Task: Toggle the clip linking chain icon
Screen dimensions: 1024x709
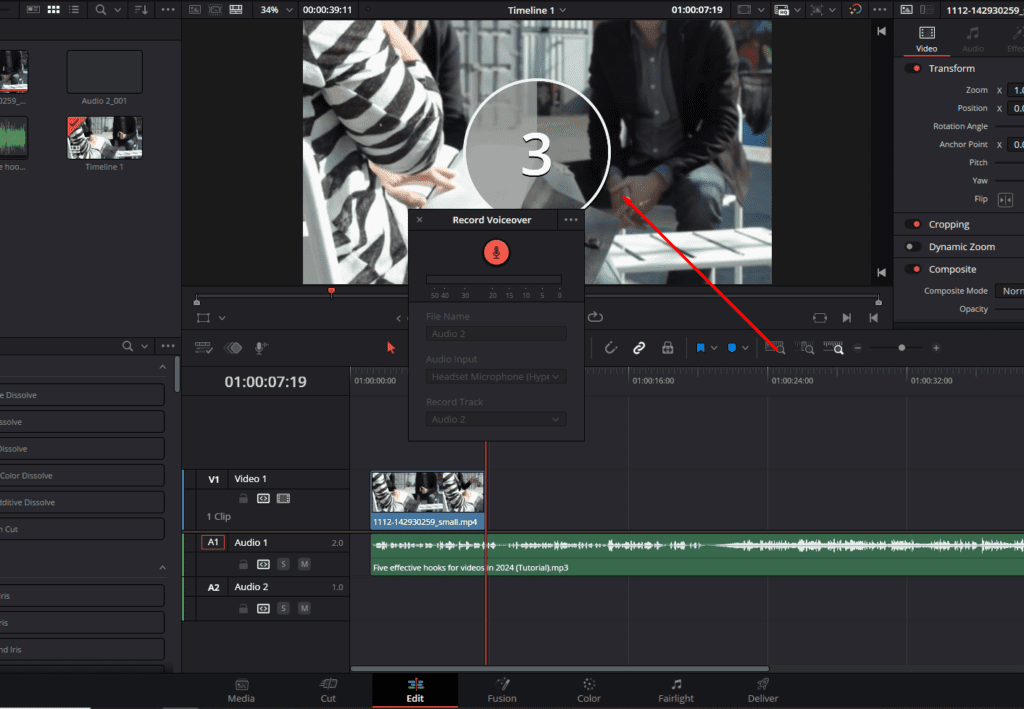Action: coord(639,348)
